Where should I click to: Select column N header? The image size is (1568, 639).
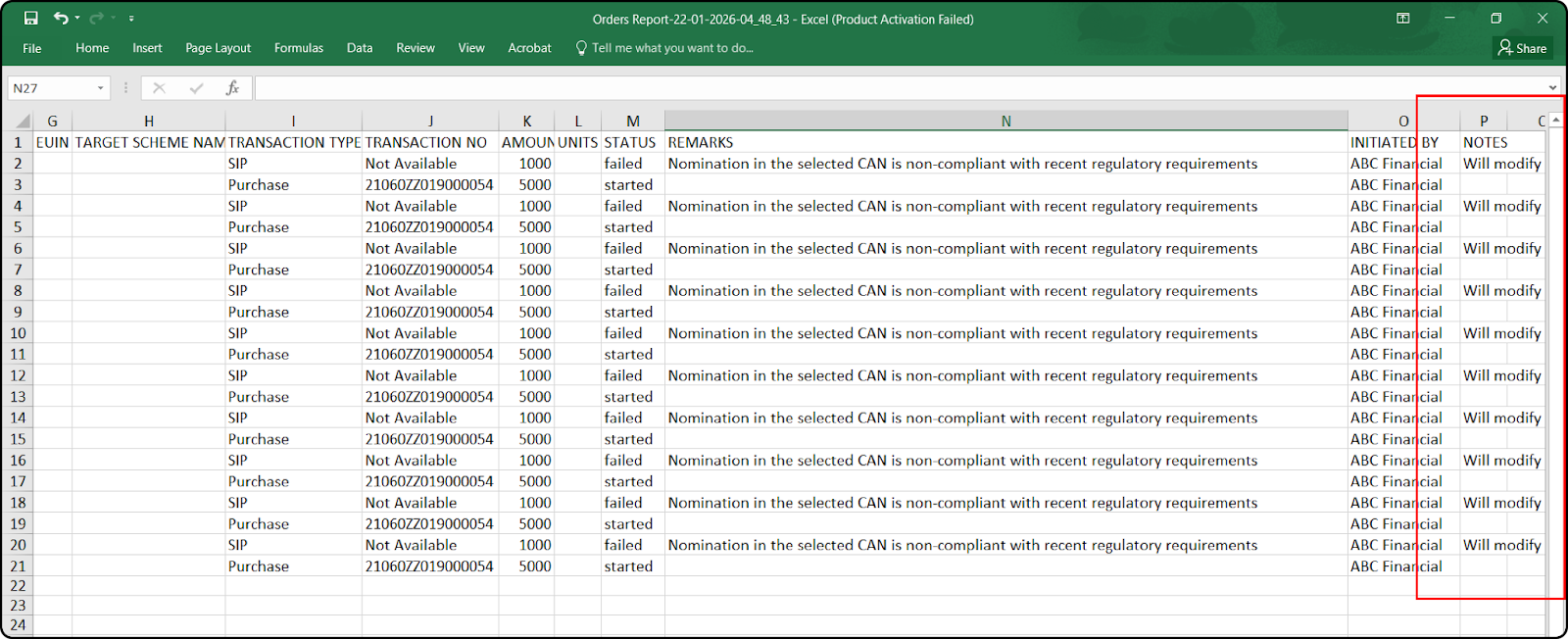(x=1006, y=122)
